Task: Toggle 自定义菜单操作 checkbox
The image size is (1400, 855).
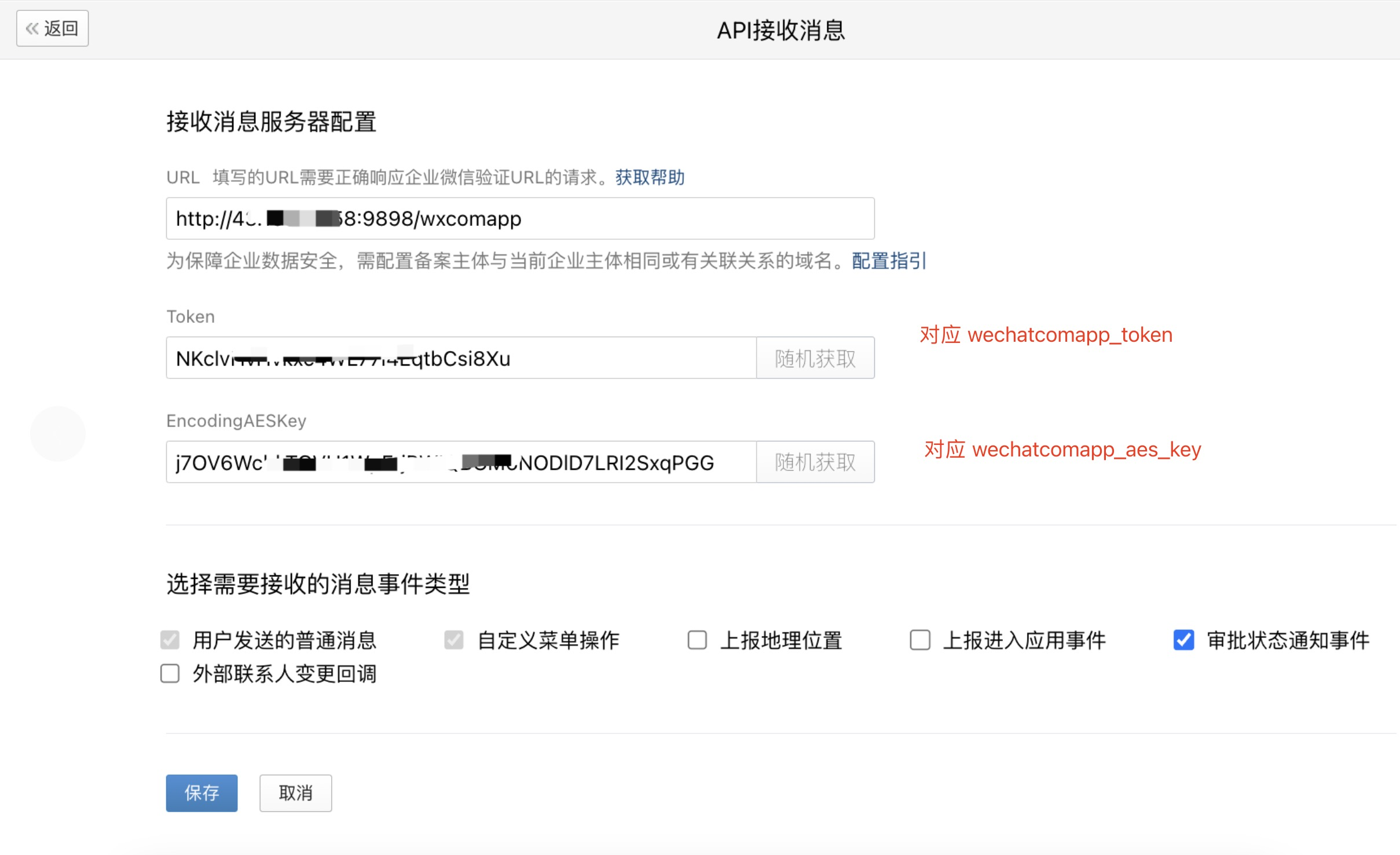Action: (x=454, y=640)
